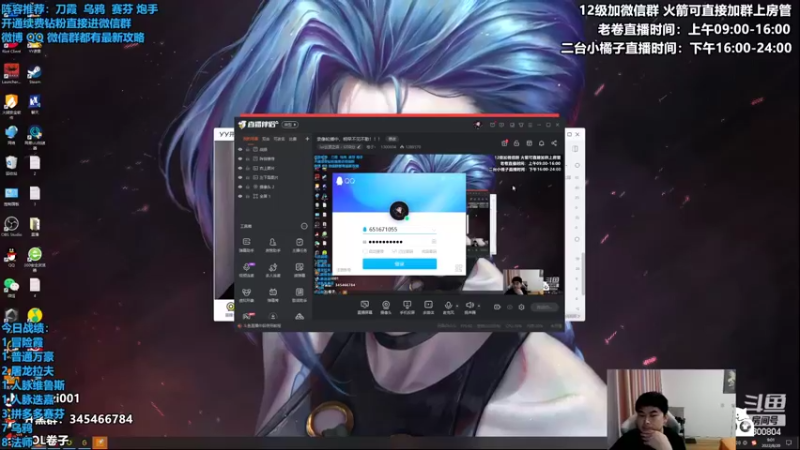Image resolution: width=800 pixels, height=450 pixels.
Task: Click the record camera icon near start button
Action: (497, 307)
